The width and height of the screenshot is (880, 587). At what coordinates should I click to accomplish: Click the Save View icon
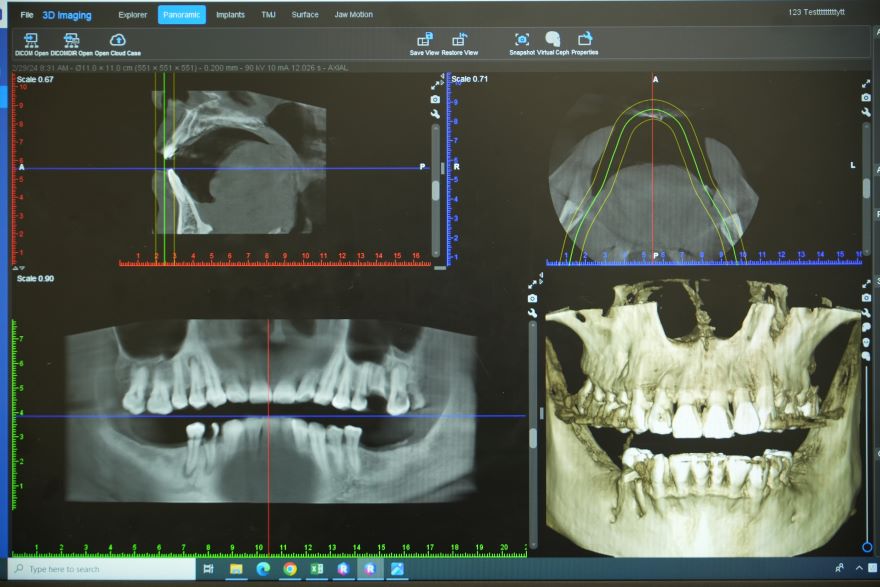(425, 40)
